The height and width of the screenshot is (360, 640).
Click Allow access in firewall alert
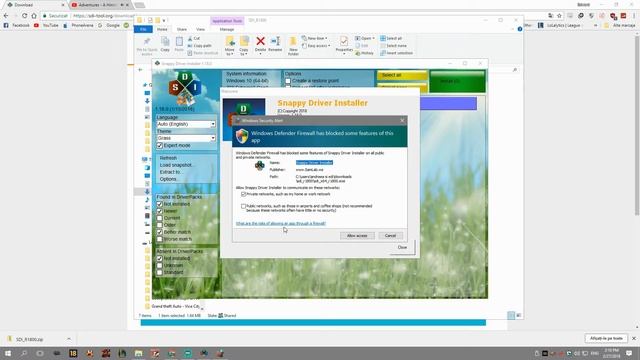tap(357, 236)
